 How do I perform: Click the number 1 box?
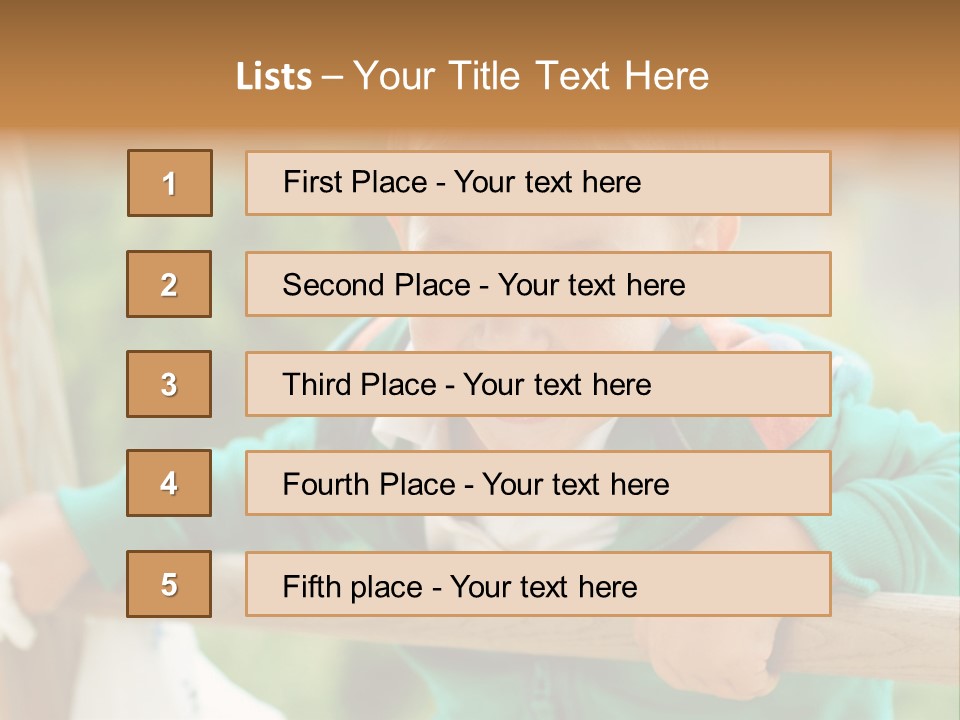click(x=170, y=183)
